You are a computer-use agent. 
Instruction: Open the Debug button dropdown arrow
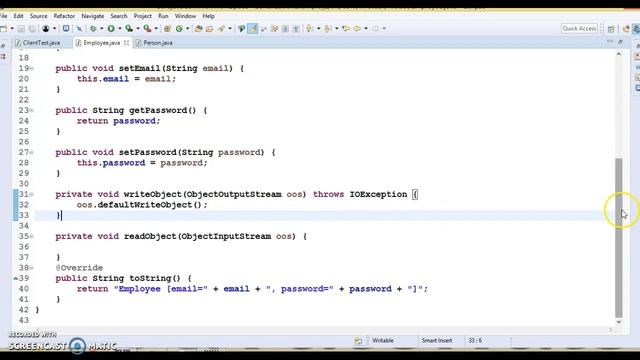pos(102,29)
